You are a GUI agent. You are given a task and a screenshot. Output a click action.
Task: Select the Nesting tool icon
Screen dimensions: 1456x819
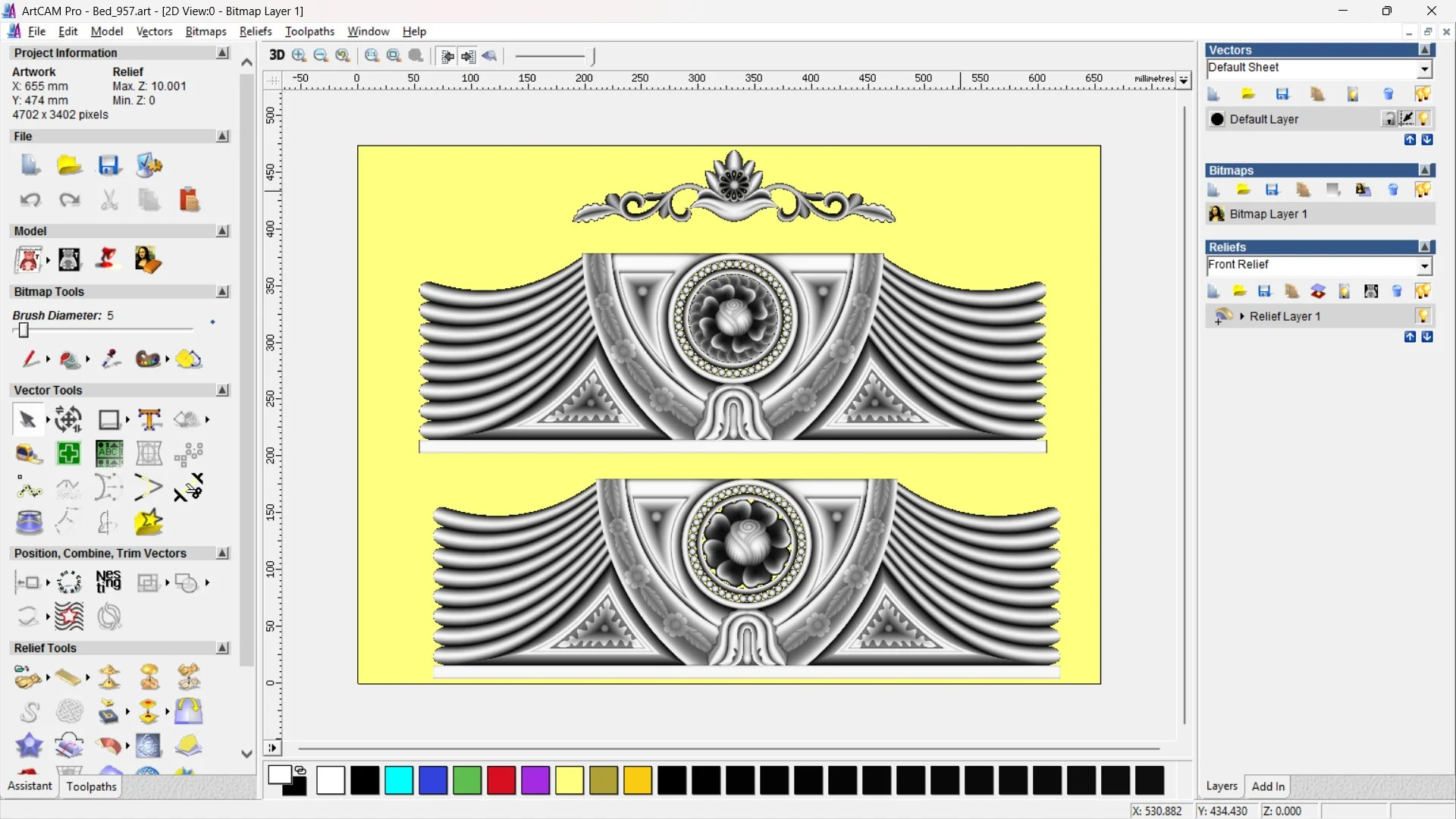pyautogui.click(x=108, y=582)
